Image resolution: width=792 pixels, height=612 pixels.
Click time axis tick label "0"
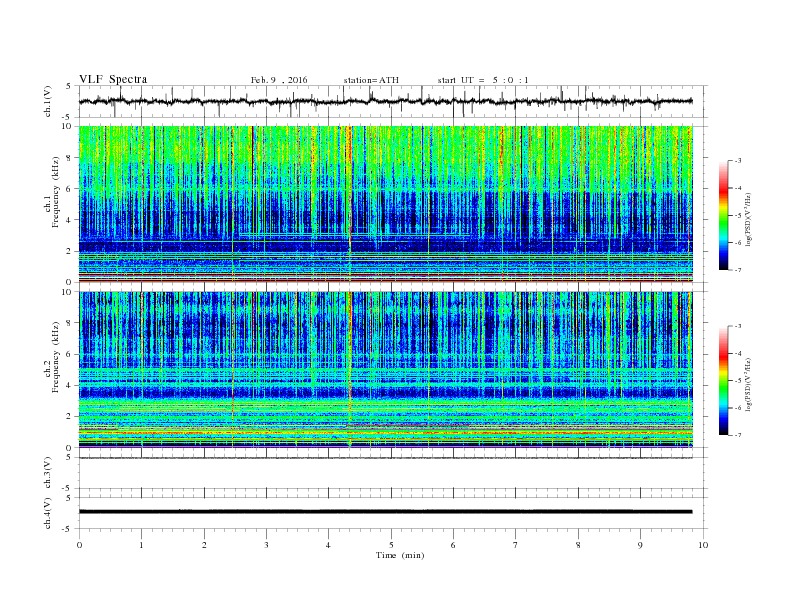79,545
